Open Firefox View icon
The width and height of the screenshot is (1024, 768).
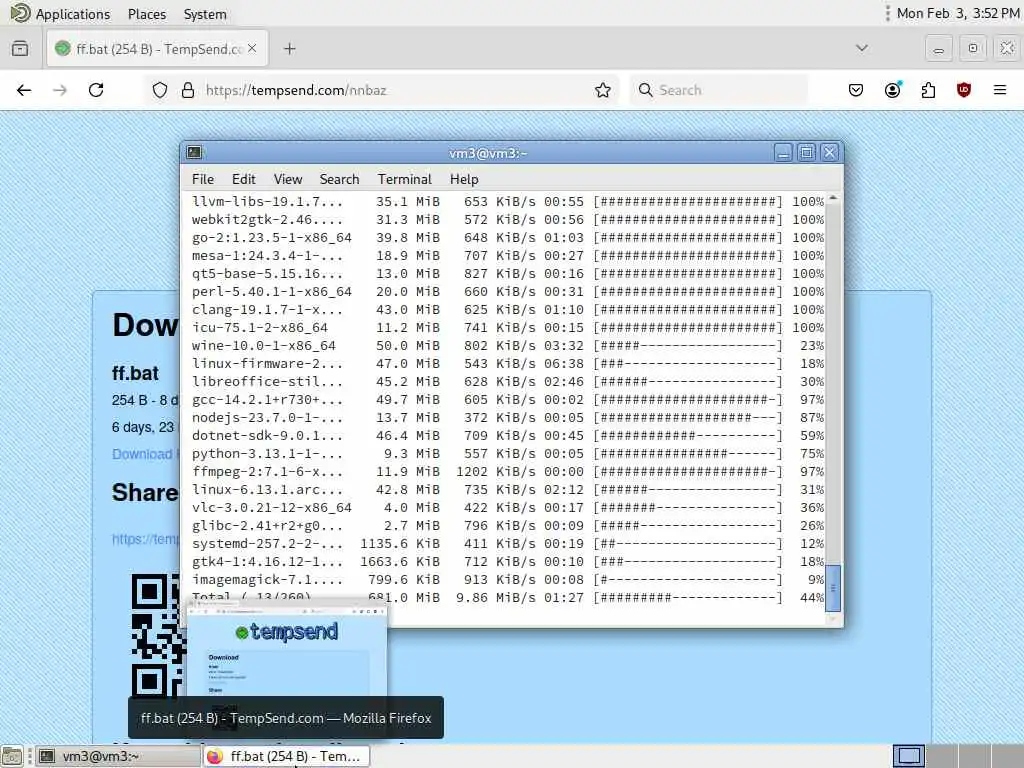(x=20, y=49)
